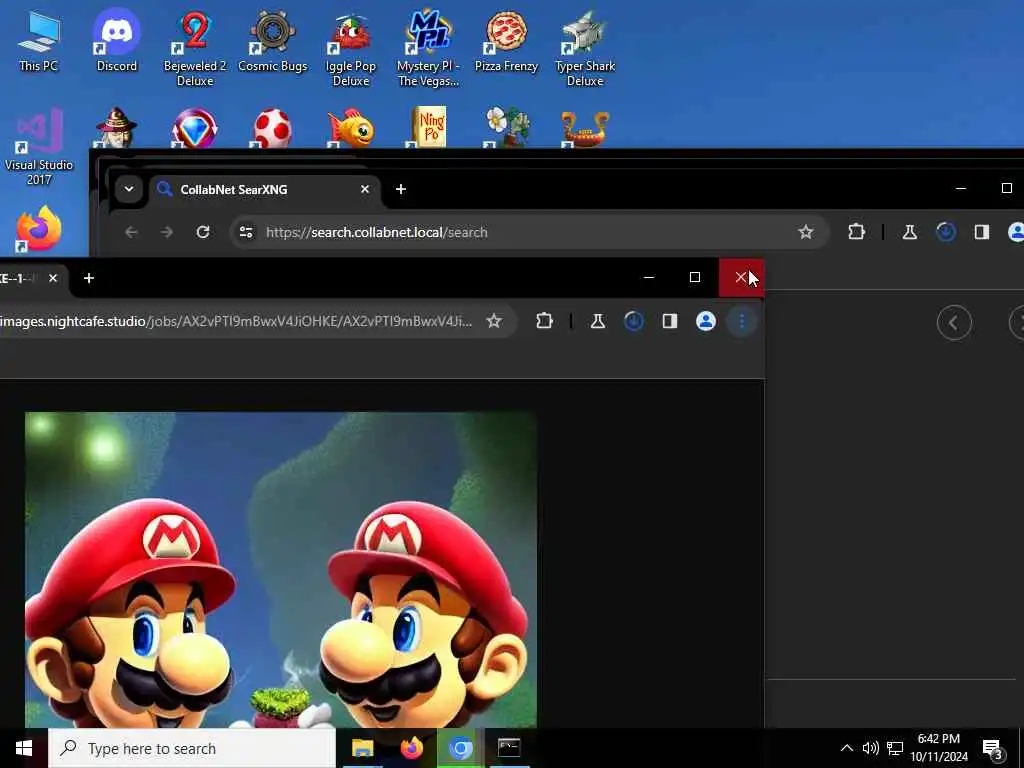The width and height of the screenshot is (1024, 768).
Task: Select the orange fish game desktop icon
Action: click(x=351, y=128)
